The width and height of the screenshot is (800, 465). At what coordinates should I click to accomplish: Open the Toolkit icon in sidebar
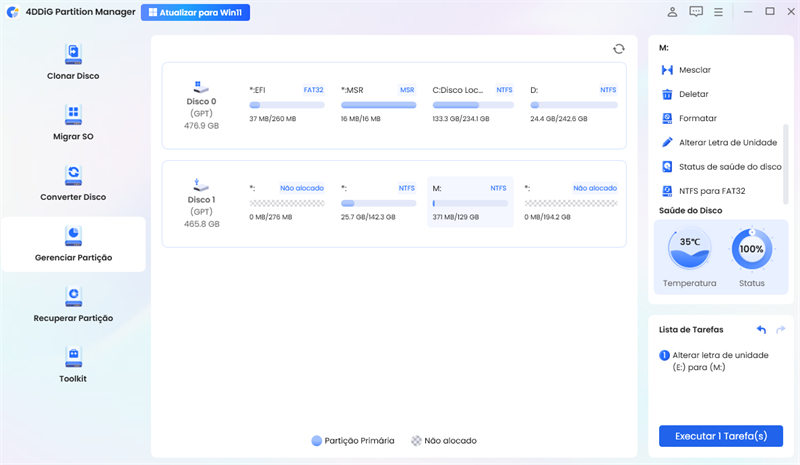[73, 357]
